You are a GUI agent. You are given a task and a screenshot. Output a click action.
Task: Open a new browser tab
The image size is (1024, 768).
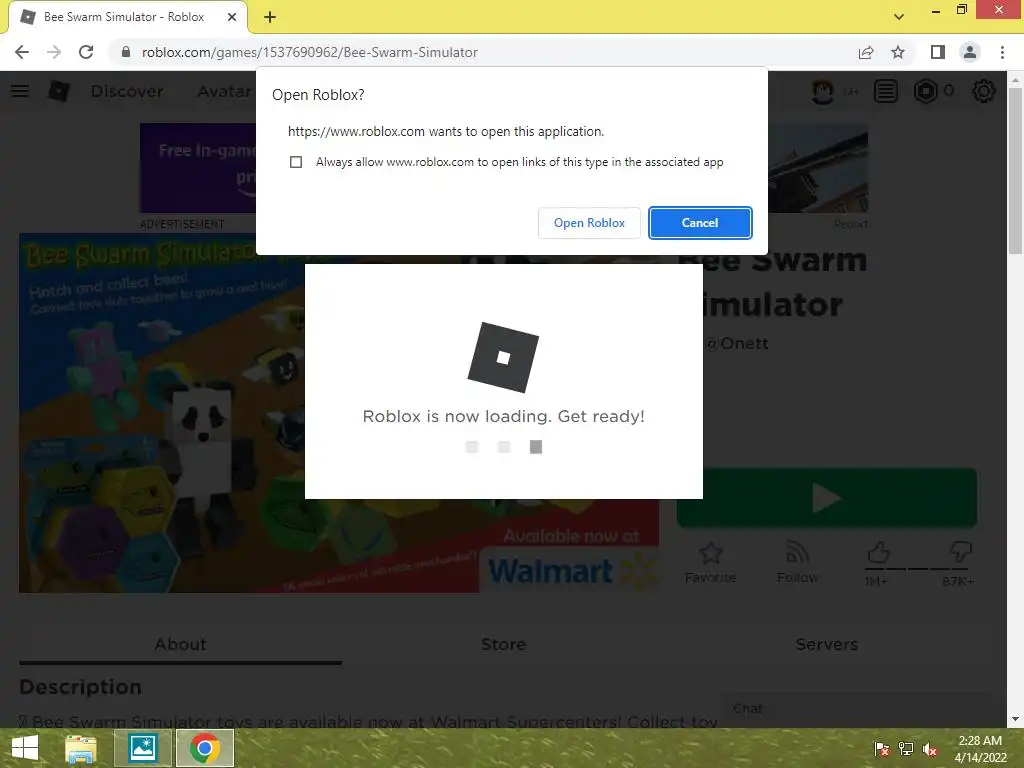270,18
